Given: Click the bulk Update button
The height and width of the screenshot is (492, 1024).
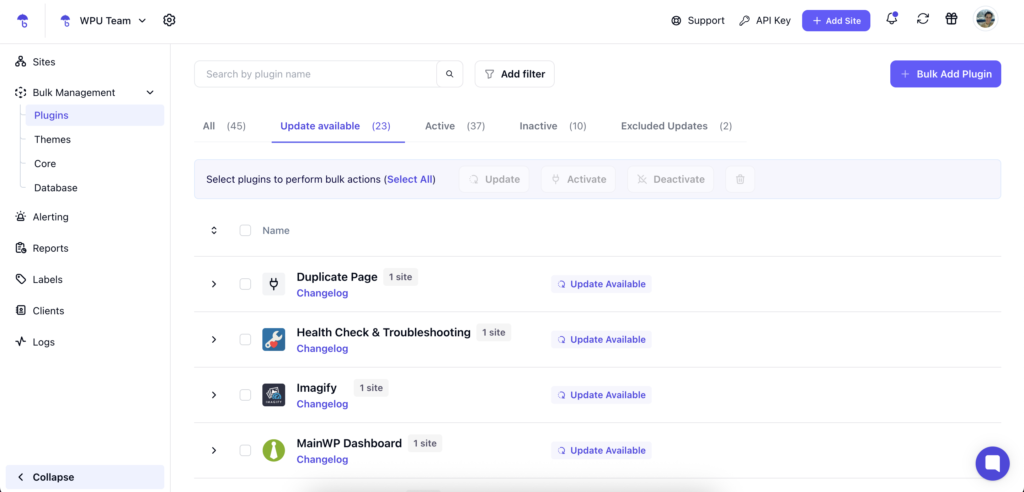Looking at the screenshot, I should point(494,179).
